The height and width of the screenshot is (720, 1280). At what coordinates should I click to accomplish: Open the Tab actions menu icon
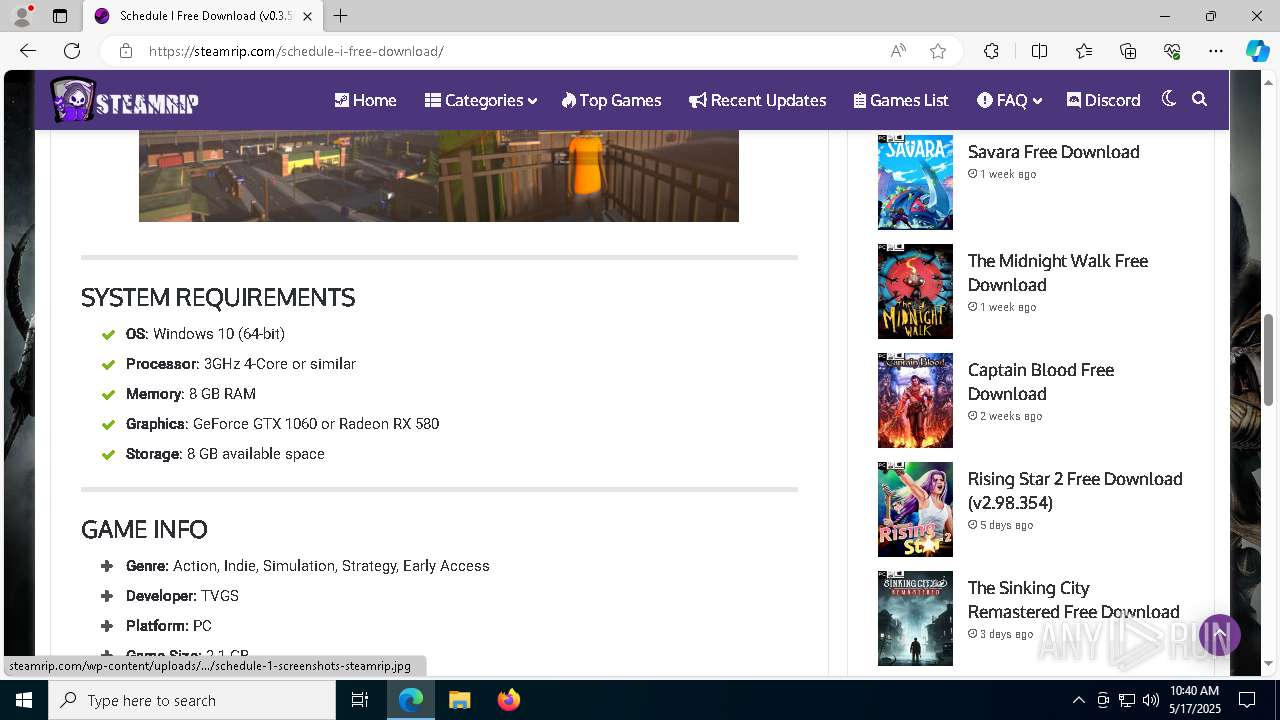click(60, 16)
